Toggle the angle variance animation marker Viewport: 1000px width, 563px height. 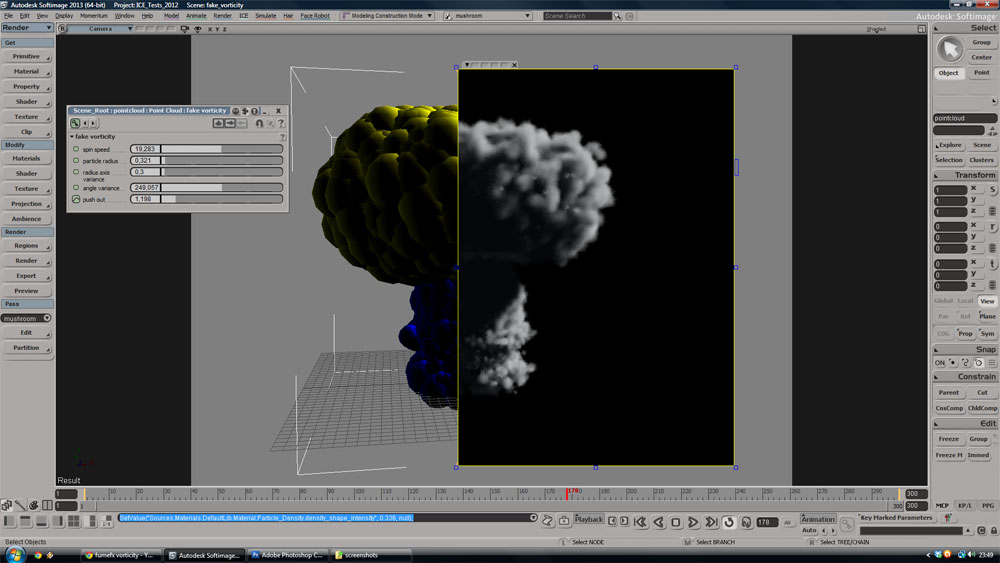pos(76,187)
